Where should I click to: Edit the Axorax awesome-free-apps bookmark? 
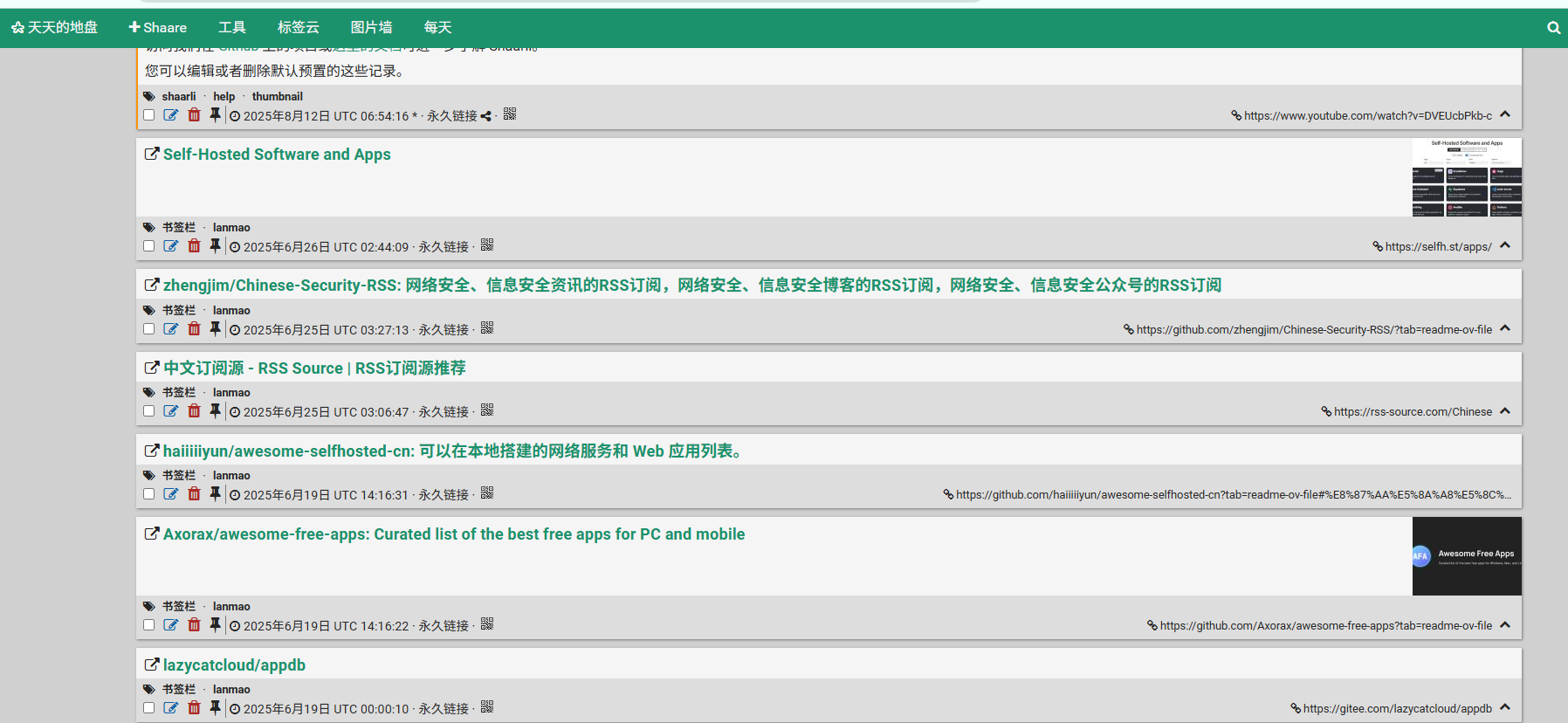click(171, 625)
